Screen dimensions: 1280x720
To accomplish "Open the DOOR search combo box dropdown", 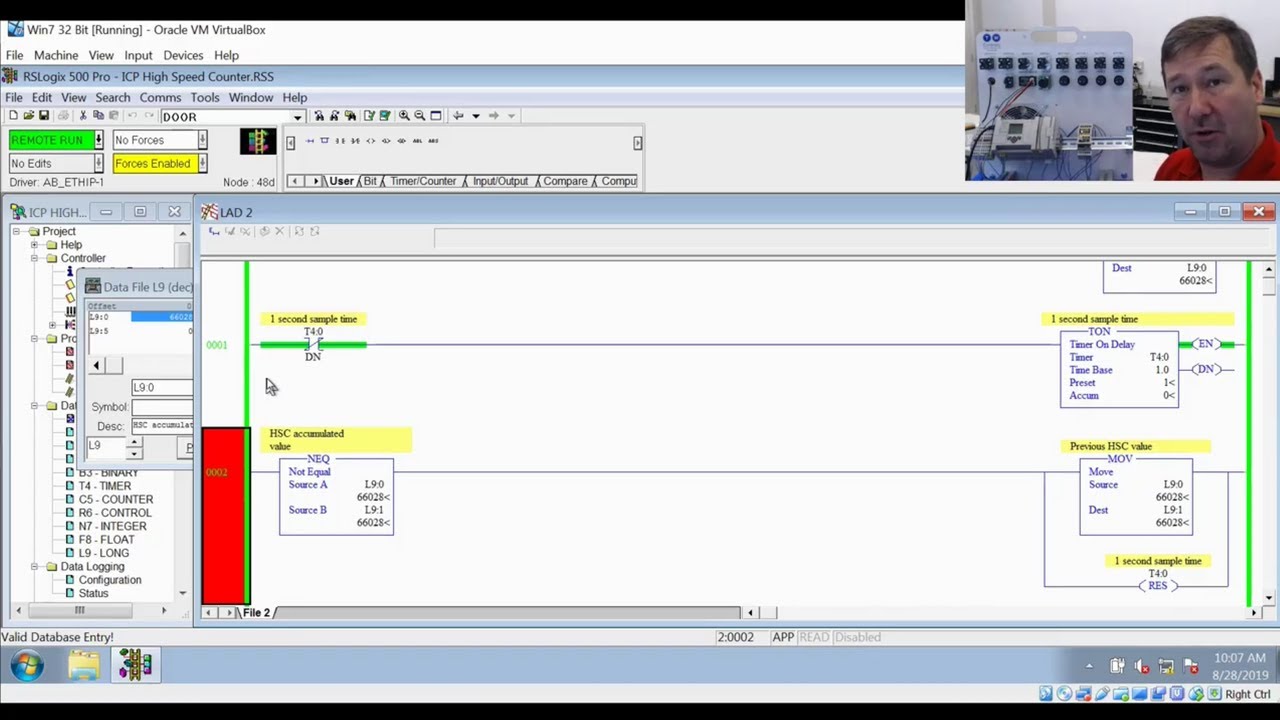I will 297,117.
